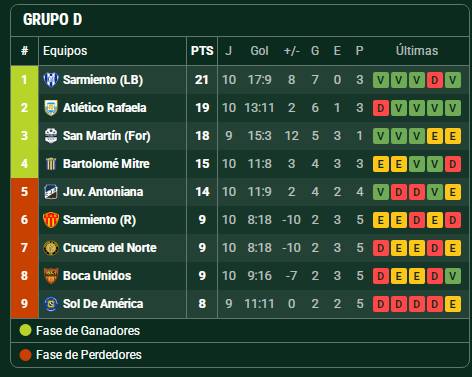472x377 pixels.
Task: Click the Sol De América team crest
Action: [x=51, y=304]
